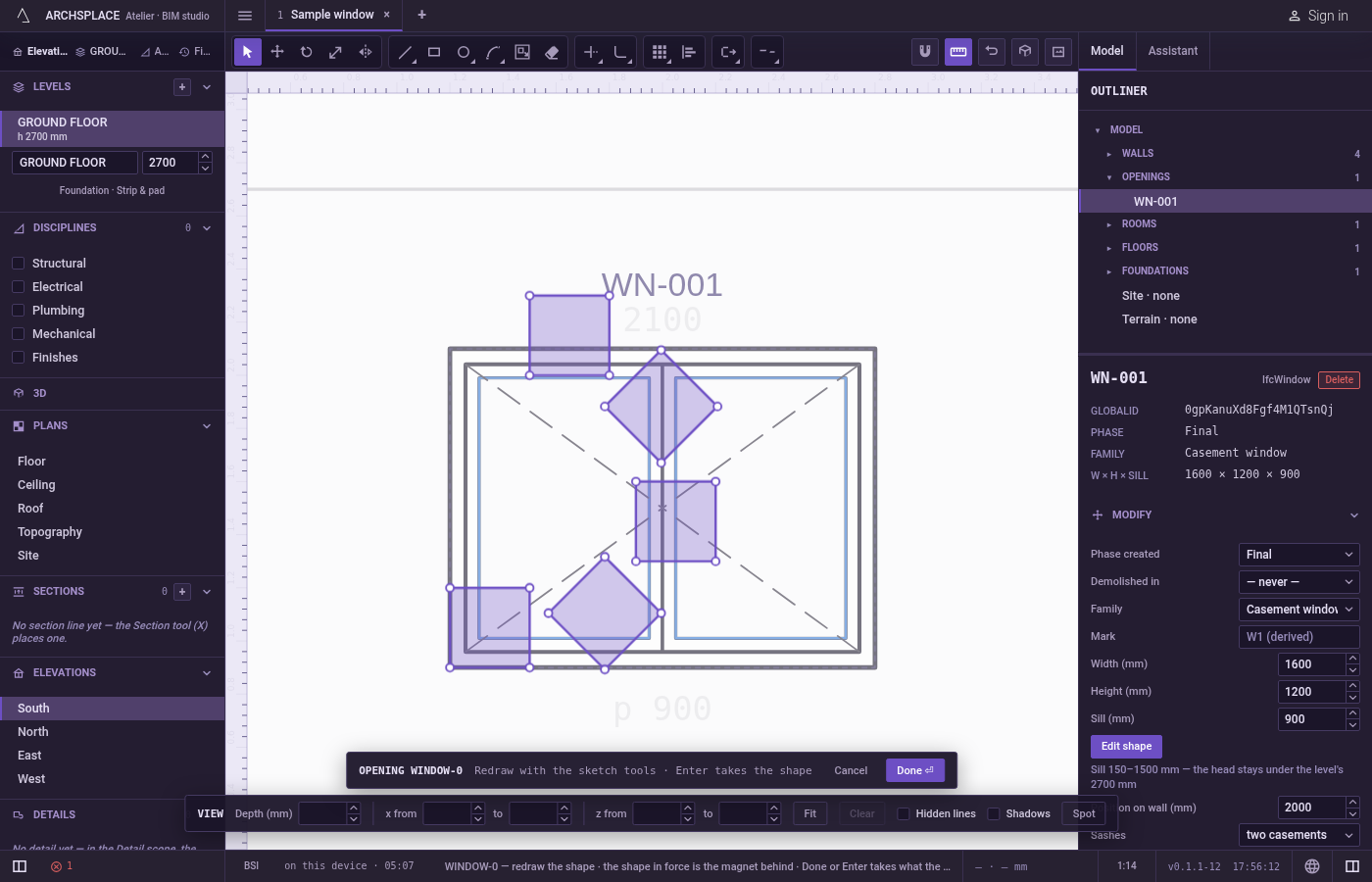The height and width of the screenshot is (882, 1372).
Task: Open the grid array tool
Action: click(x=660, y=52)
